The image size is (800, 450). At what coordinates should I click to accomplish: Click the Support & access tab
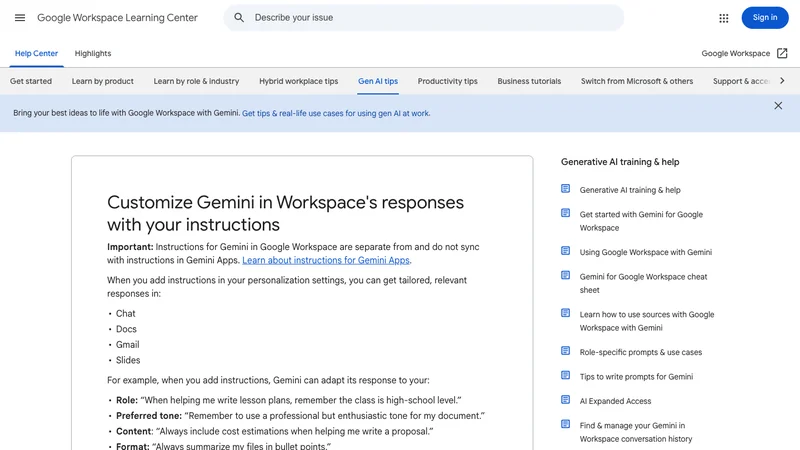741,81
